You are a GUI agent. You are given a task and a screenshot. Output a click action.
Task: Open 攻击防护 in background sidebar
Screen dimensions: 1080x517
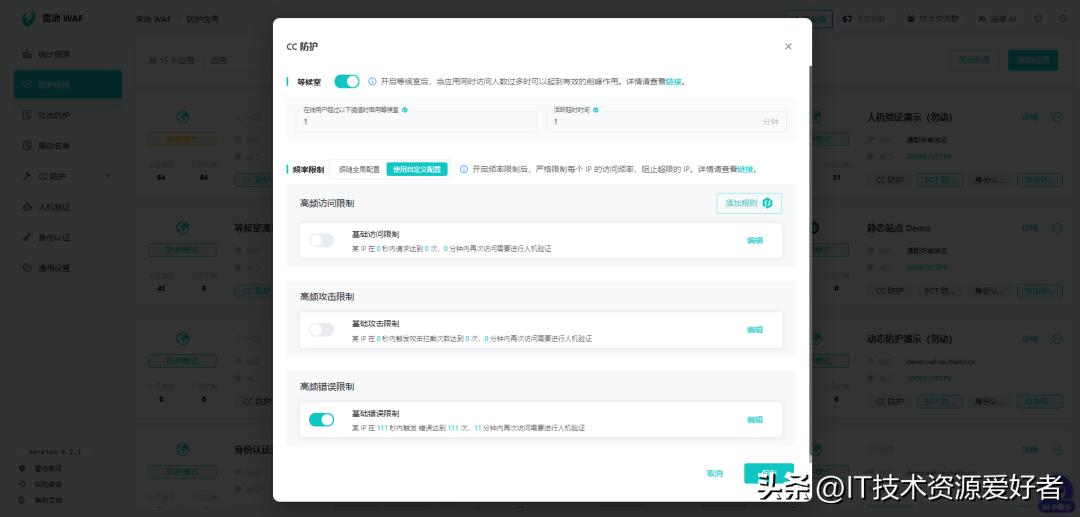[68, 115]
